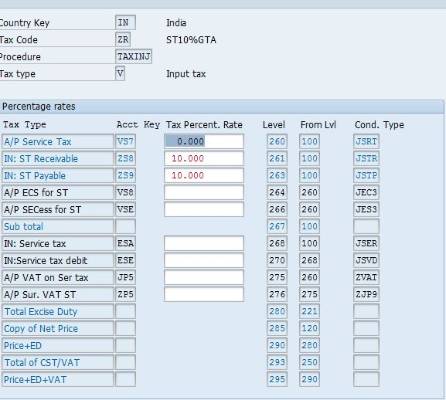
Task: Click the JSRT condition type cell
Action: [366, 141]
